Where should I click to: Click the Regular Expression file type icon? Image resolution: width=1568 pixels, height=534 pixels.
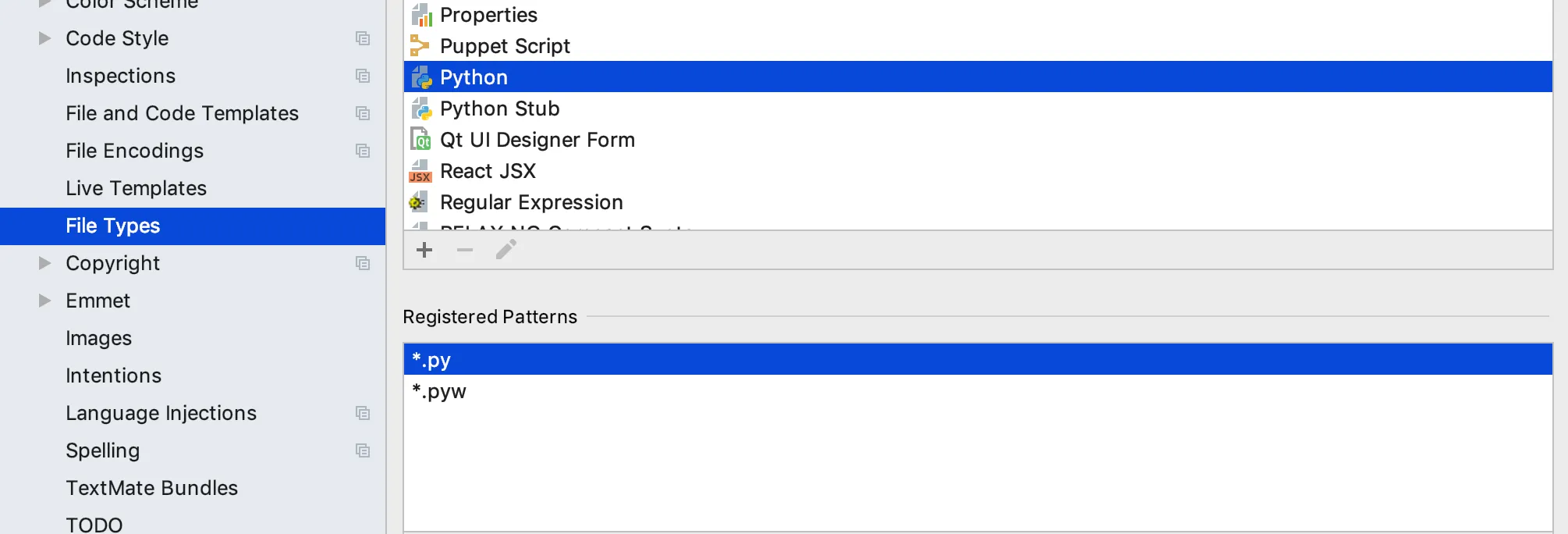[x=419, y=202]
